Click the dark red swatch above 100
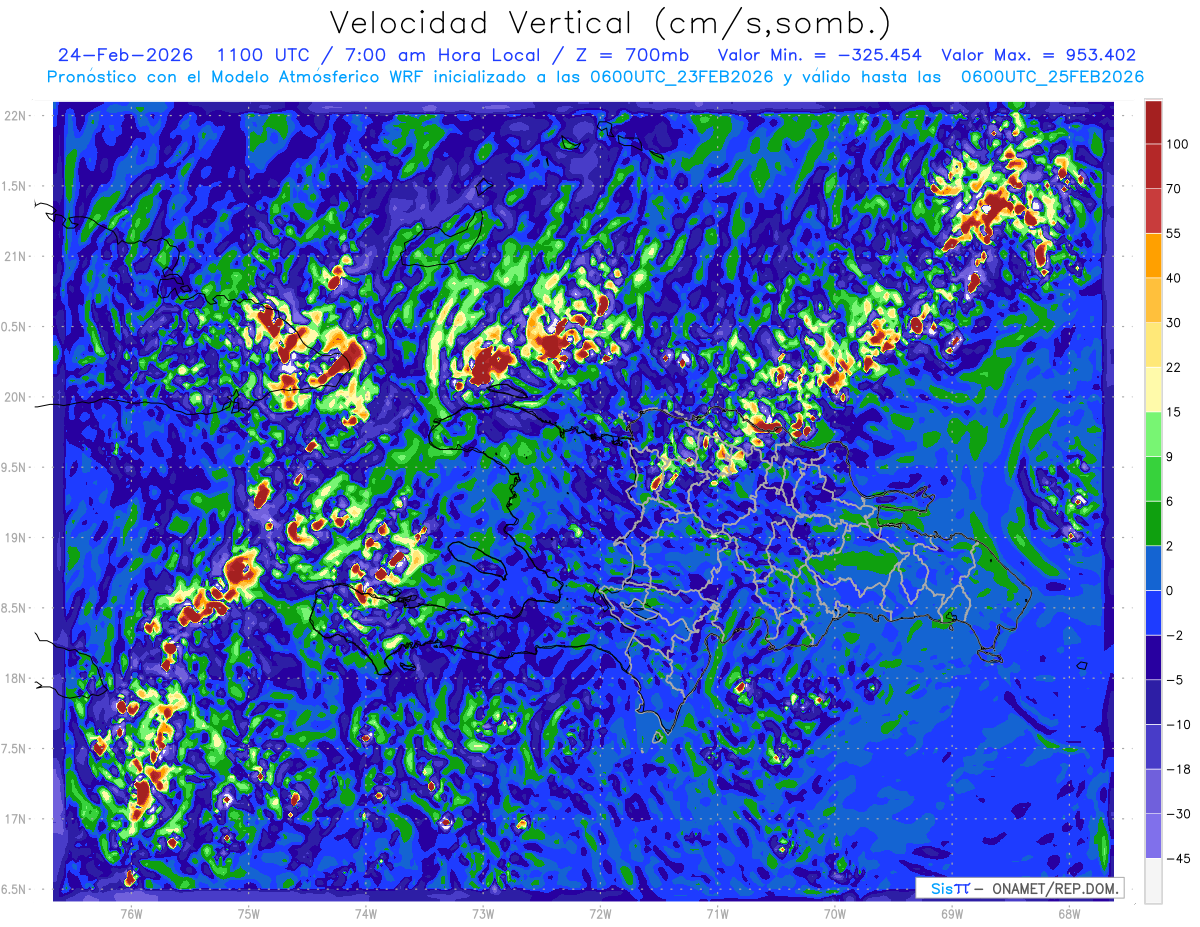Image resolution: width=1200 pixels, height=927 pixels. point(1153,122)
